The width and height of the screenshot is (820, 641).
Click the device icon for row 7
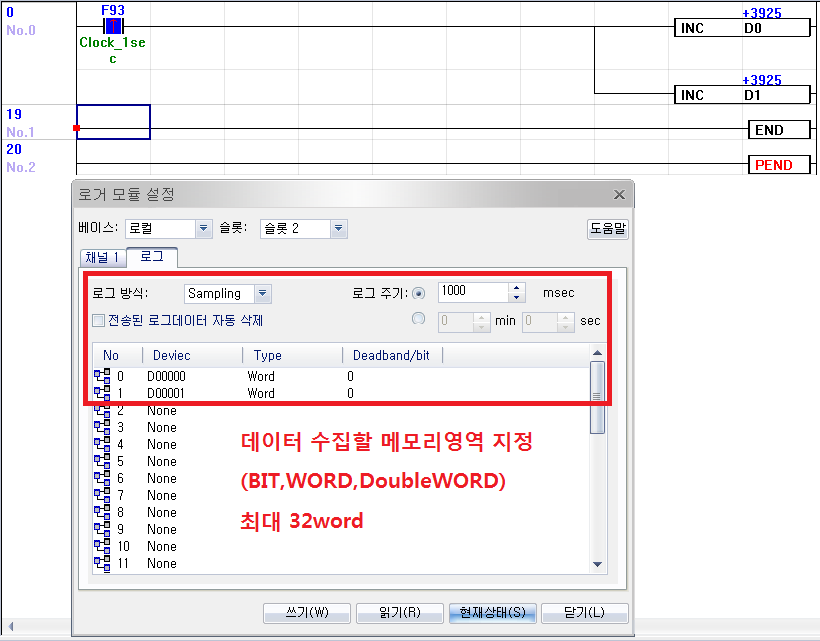coord(102,495)
